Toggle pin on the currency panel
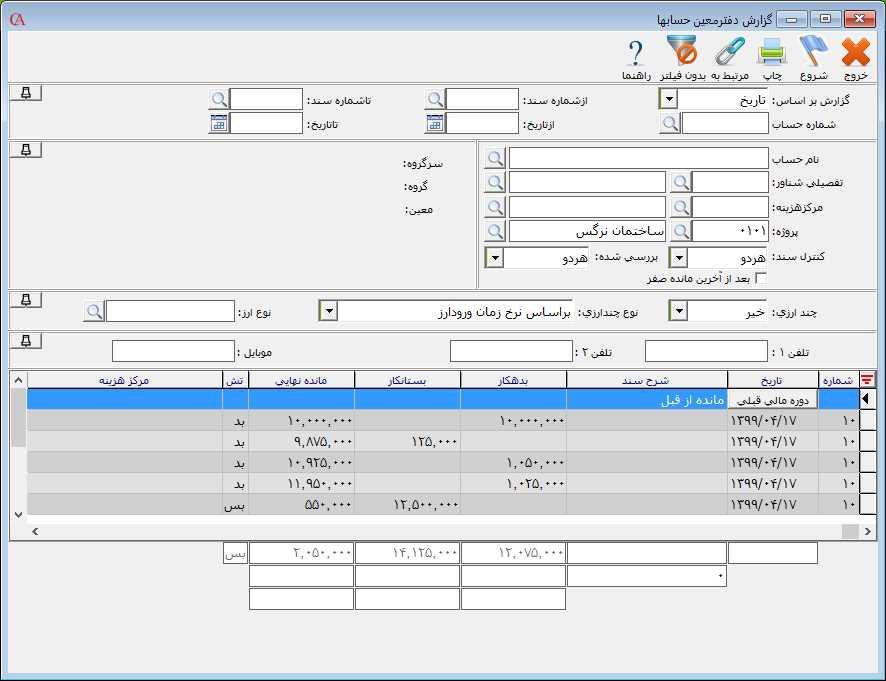The height and width of the screenshot is (681, 886). pyautogui.click(x=25, y=300)
